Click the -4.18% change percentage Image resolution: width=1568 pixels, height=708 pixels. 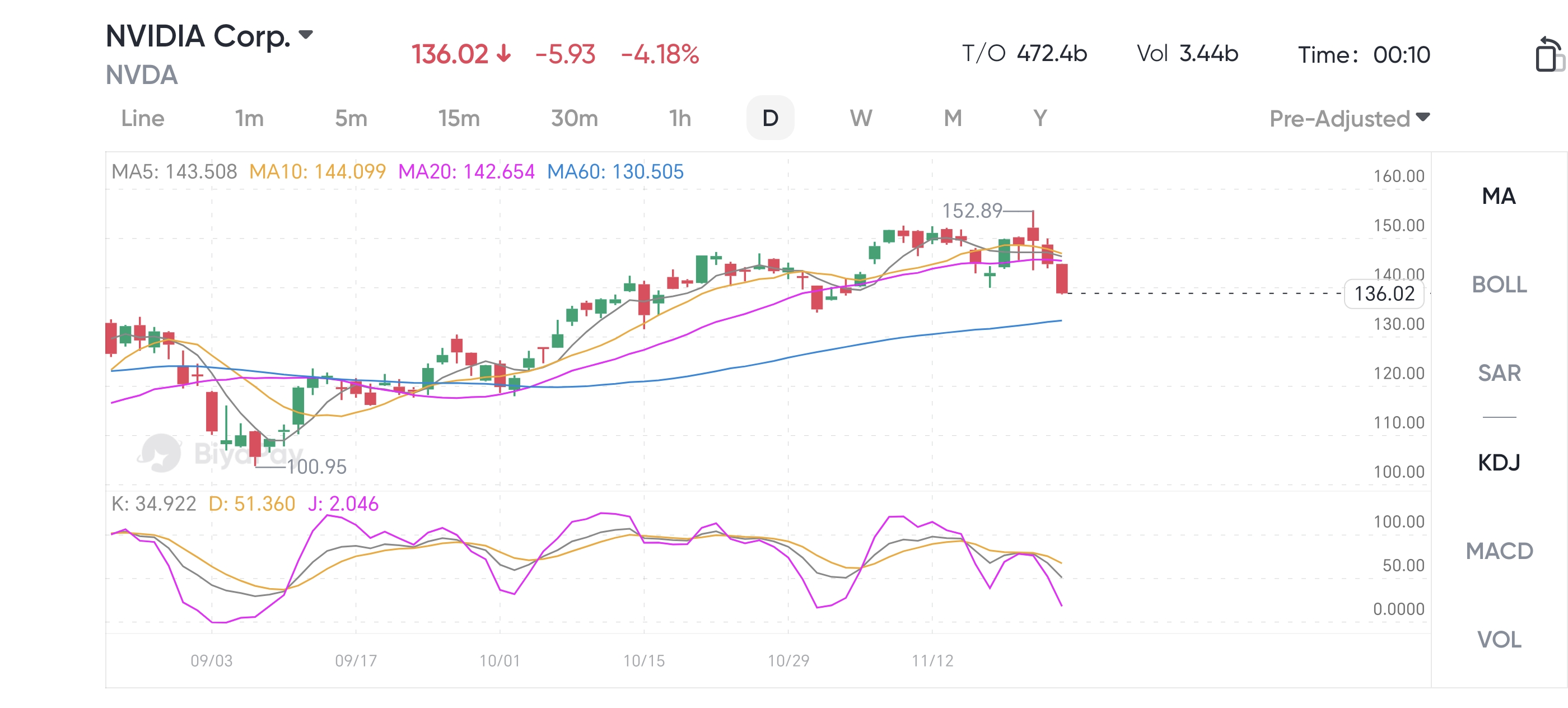click(x=660, y=54)
